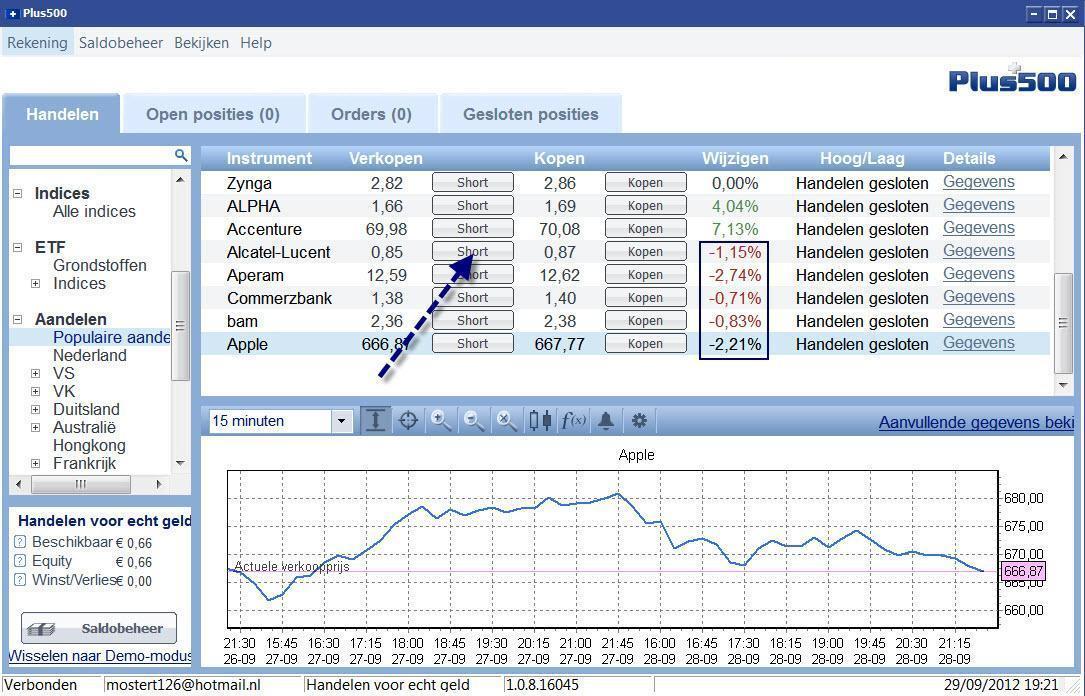Click Short for Accenture
Image resolution: width=1085 pixels, height=696 pixels.
point(473,229)
